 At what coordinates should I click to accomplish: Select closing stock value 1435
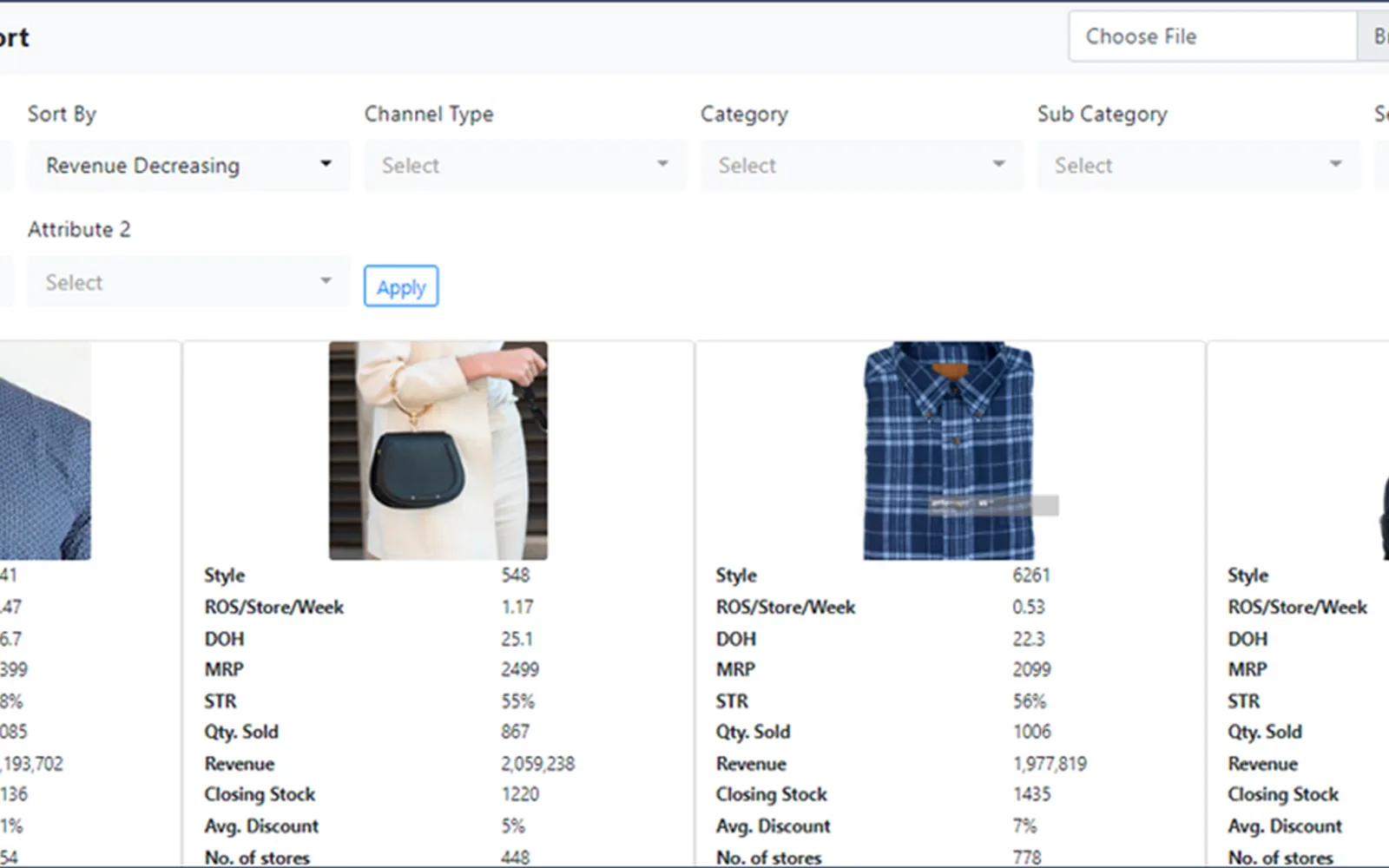click(1031, 795)
